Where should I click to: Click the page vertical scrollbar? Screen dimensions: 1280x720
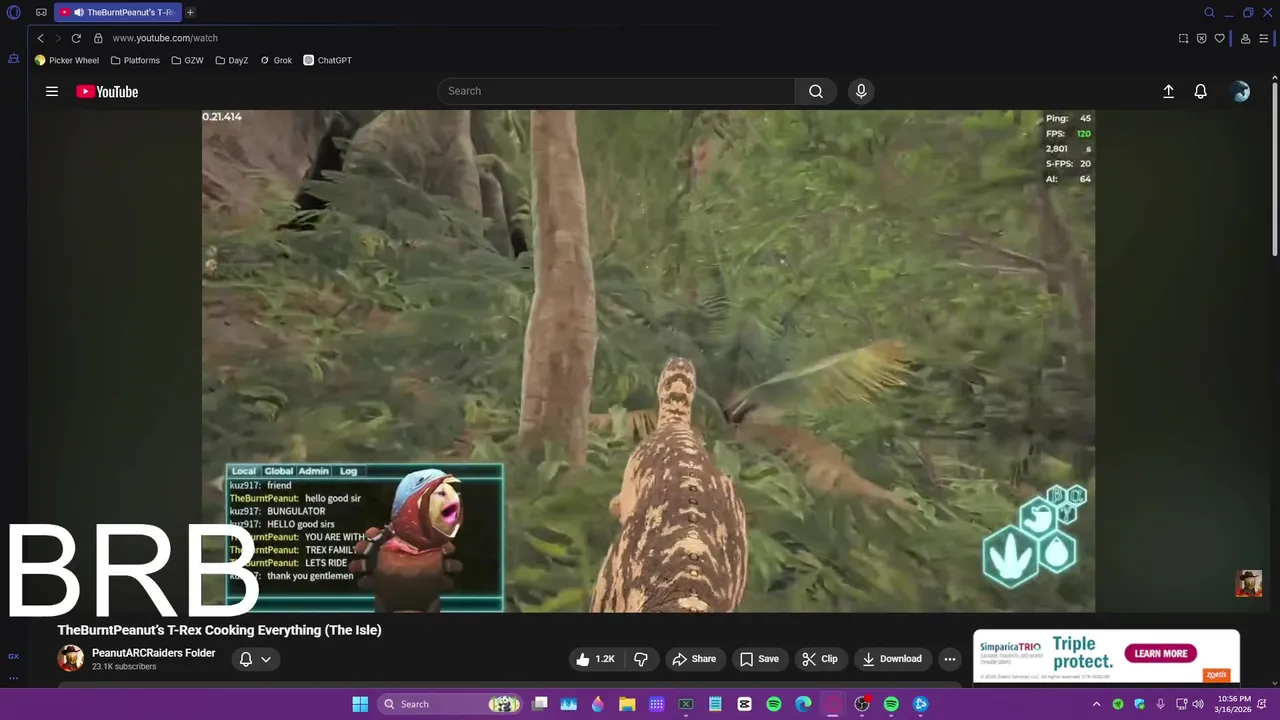1274,168
